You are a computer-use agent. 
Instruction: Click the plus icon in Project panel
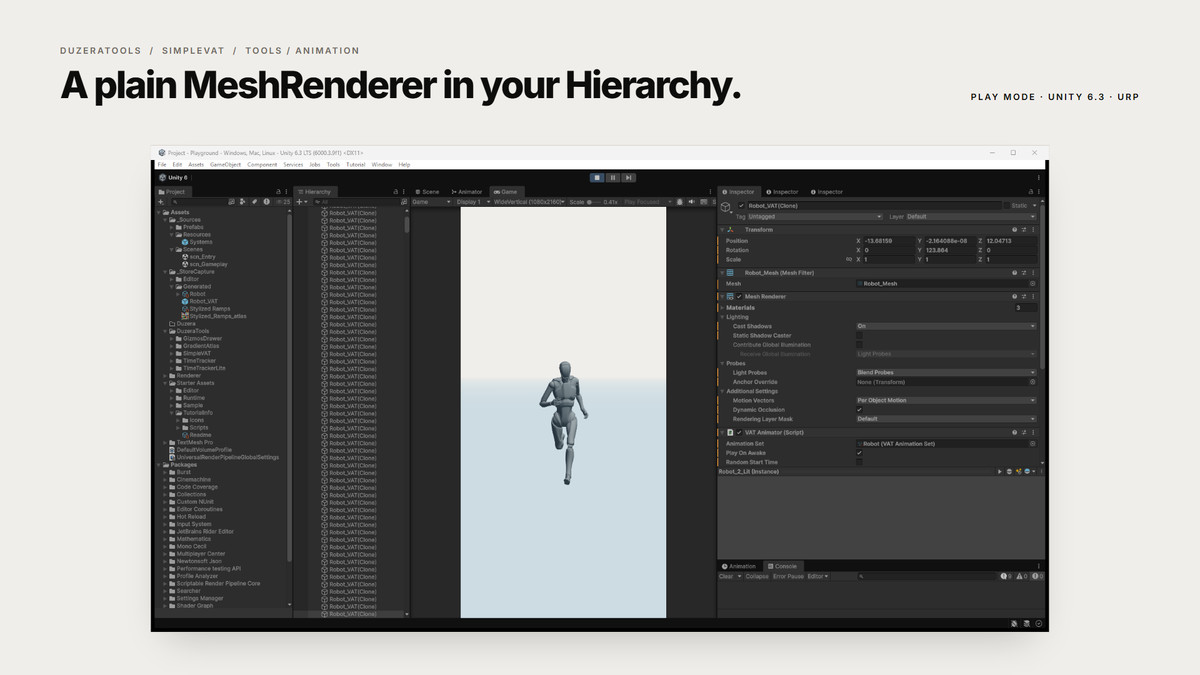click(x=160, y=202)
